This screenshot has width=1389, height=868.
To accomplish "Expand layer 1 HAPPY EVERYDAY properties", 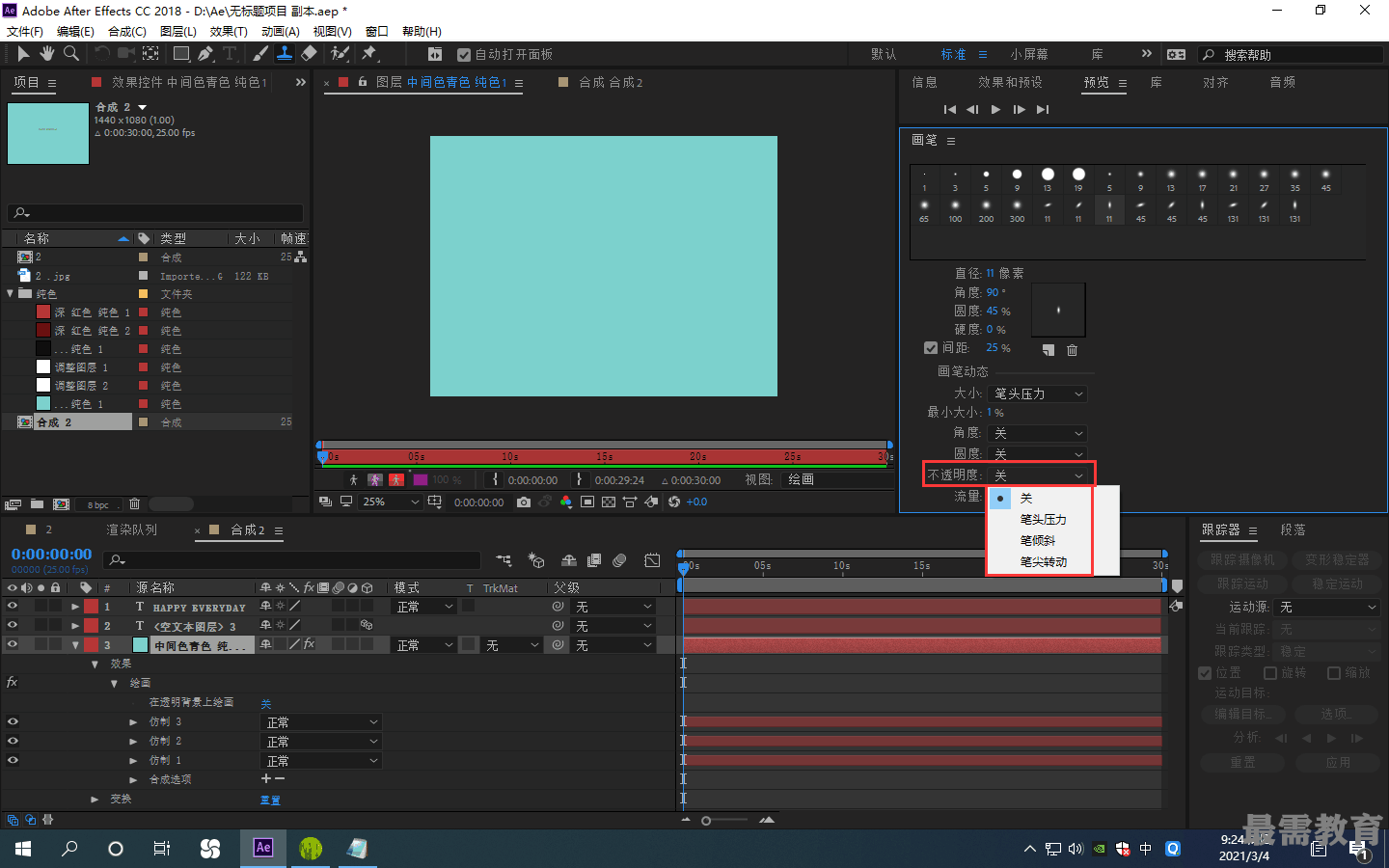I will [75, 607].
